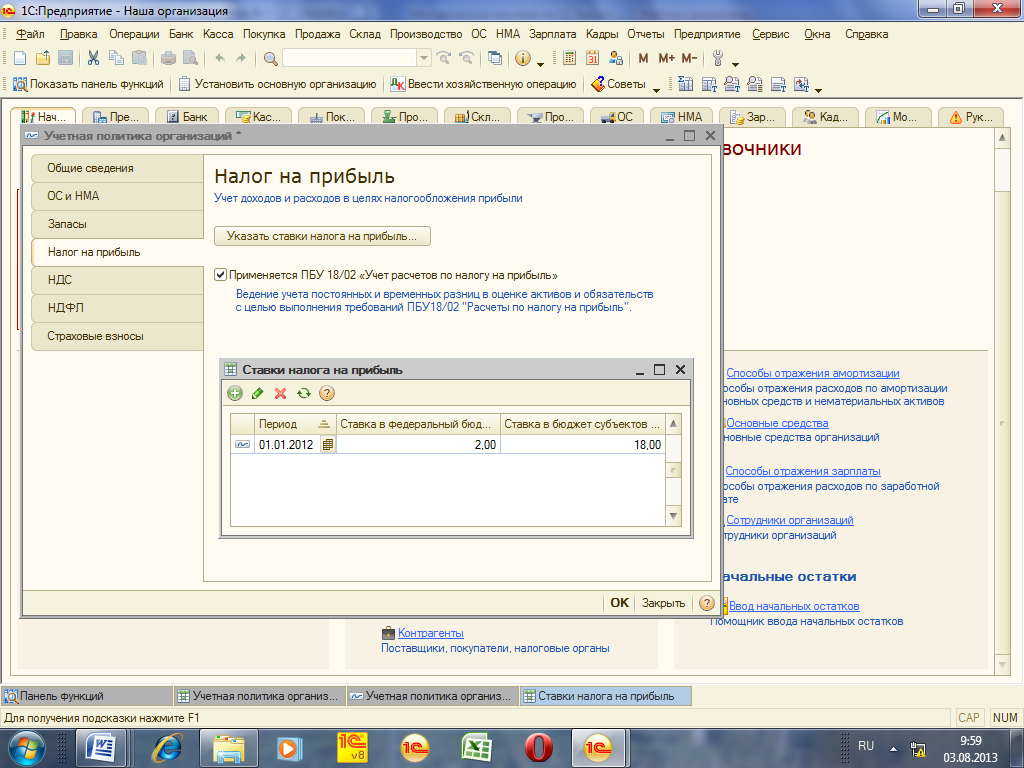Toggle the Применяется ПБУ 18/02 checkbox
The width and height of the screenshot is (1024, 768).
click(x=221, y=275)
